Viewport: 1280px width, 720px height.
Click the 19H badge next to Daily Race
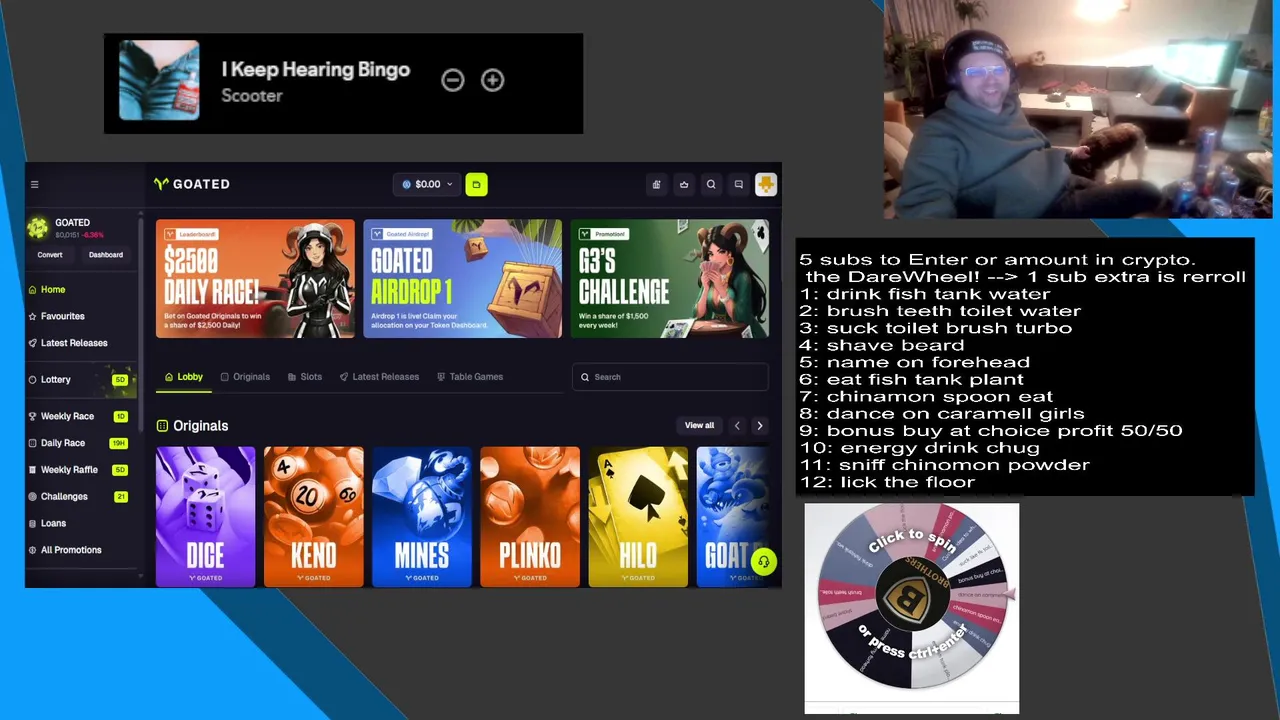119,443
